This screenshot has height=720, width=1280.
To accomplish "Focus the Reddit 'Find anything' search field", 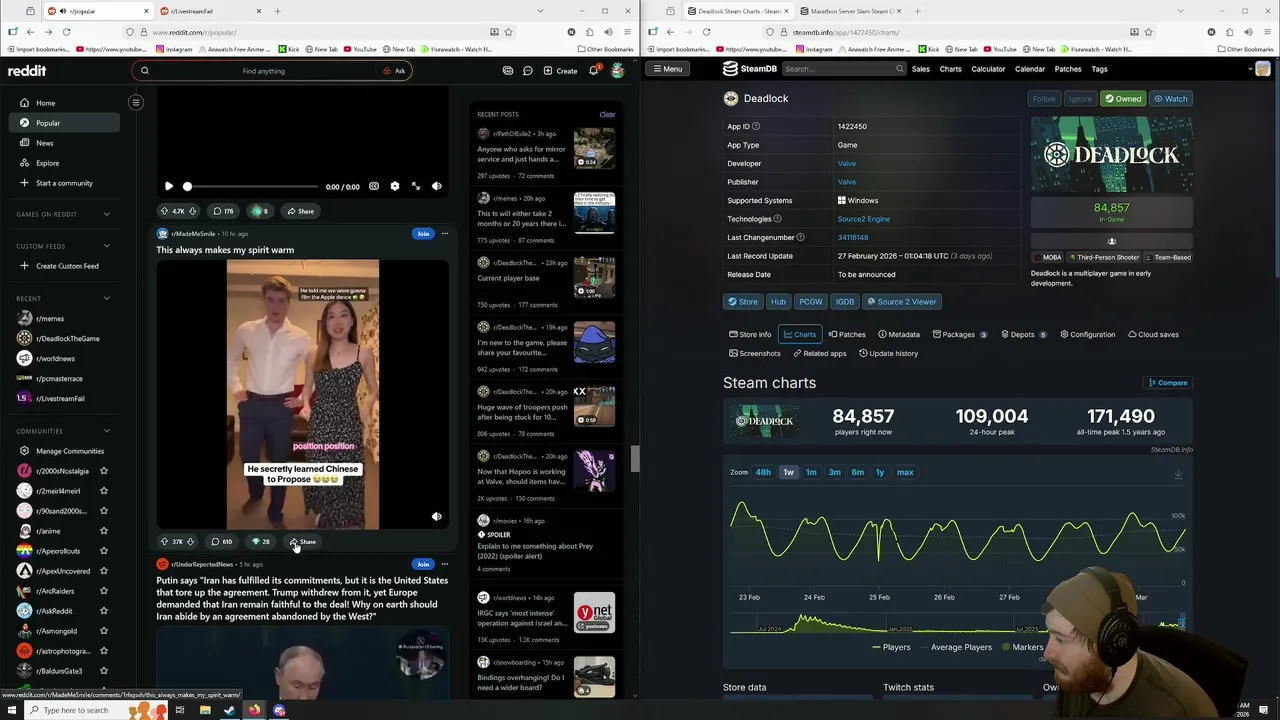I will pyautogui.click(x=263, y=71).
